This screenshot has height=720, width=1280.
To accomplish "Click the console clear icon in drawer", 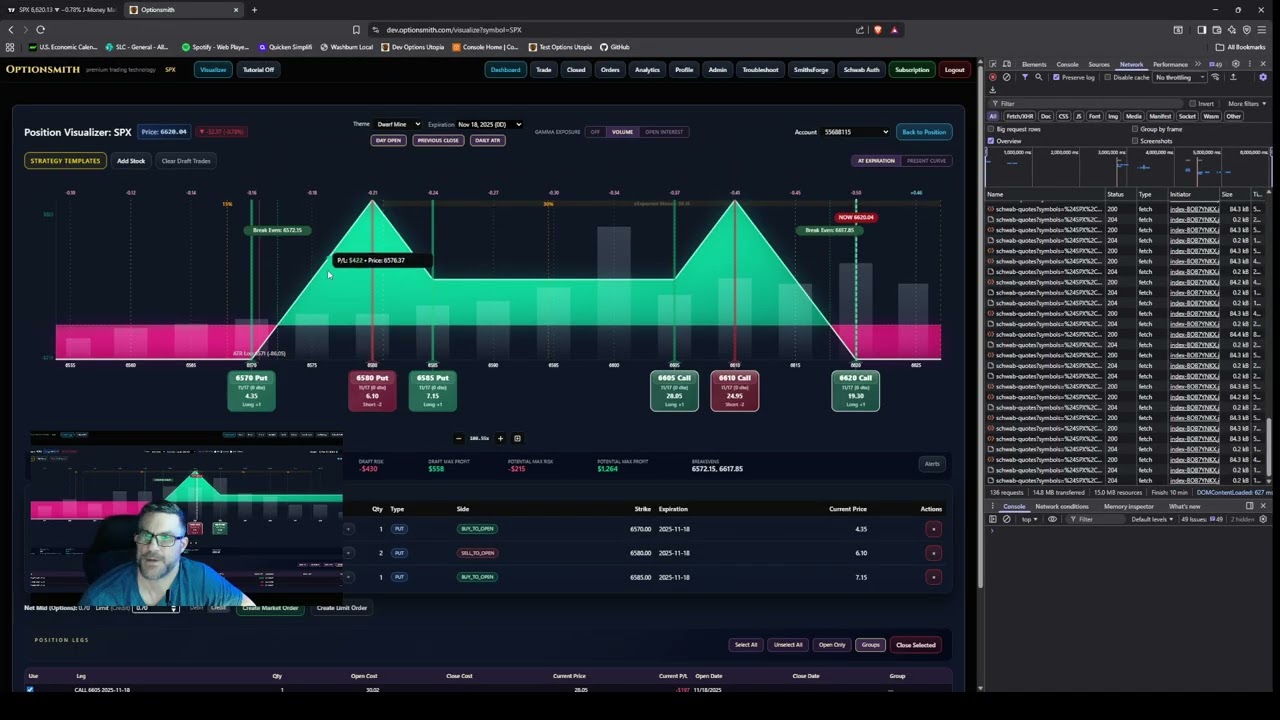I will [1006, 519].
